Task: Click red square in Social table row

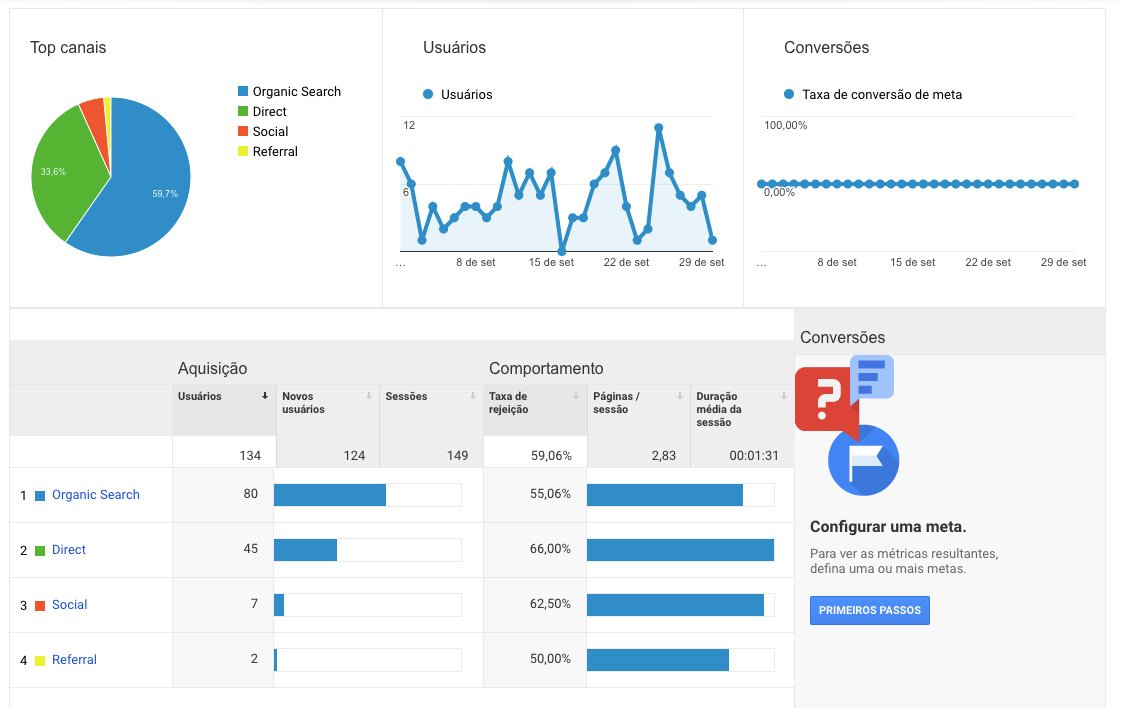Action: (40, 606)
